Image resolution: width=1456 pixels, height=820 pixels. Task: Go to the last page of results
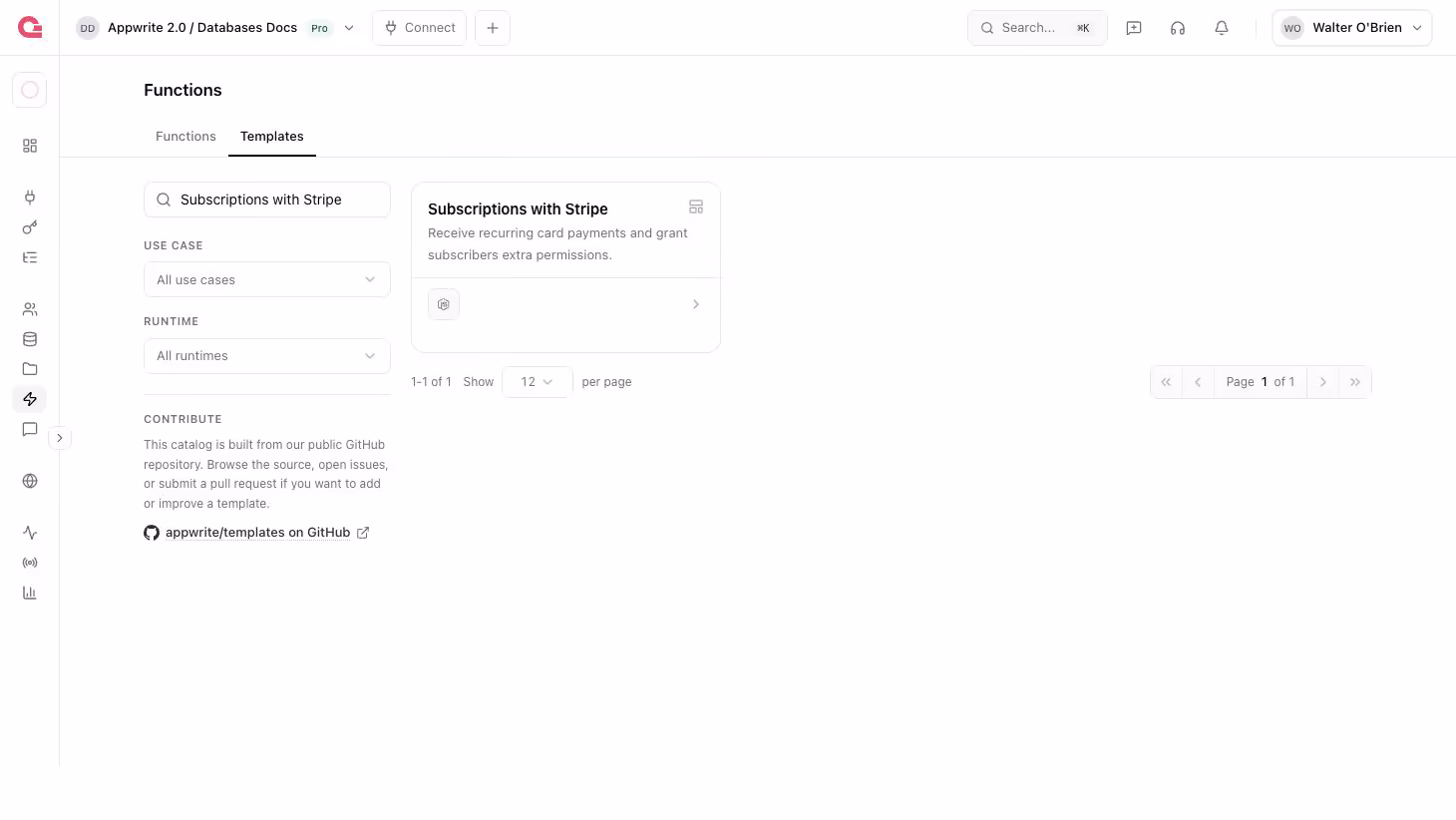1355,382
